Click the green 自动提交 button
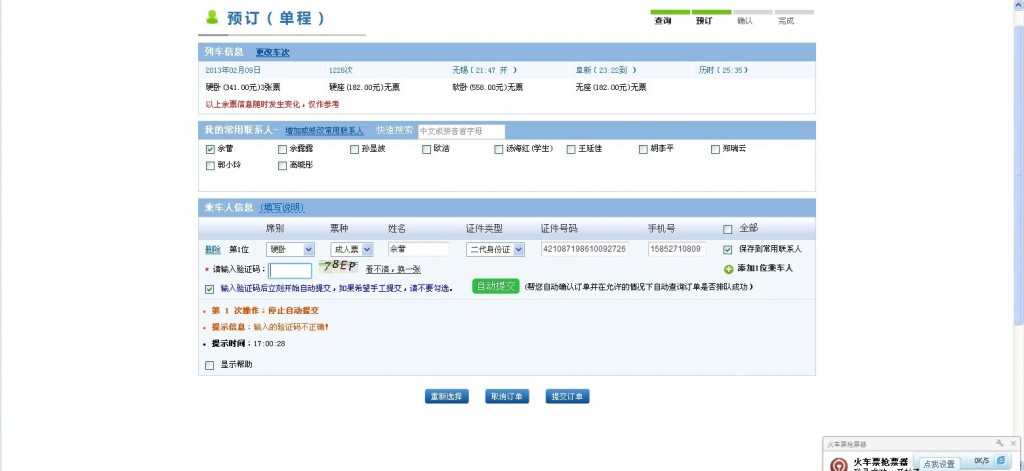 [x=496, y=286]
